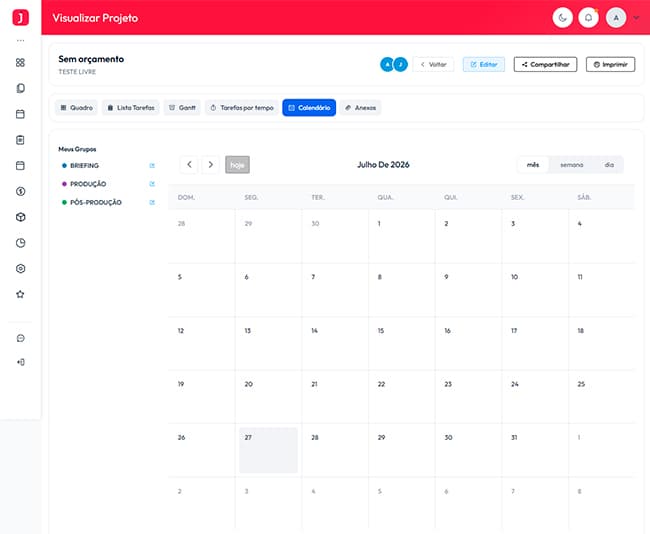The height and width of the screenshot is (534, 650).
Task: Switch to the Quadro tab
Action: [x=76, y=108]
